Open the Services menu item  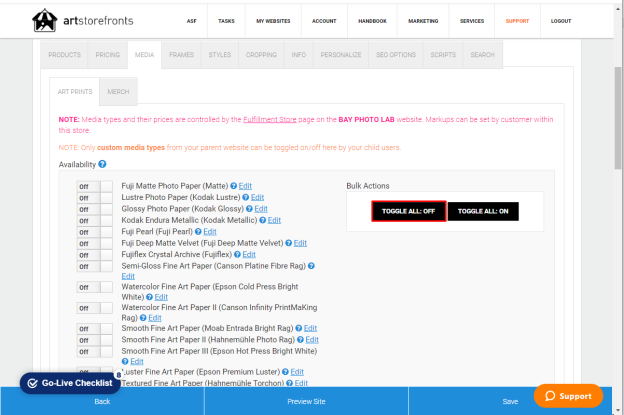tap(472, 21)
